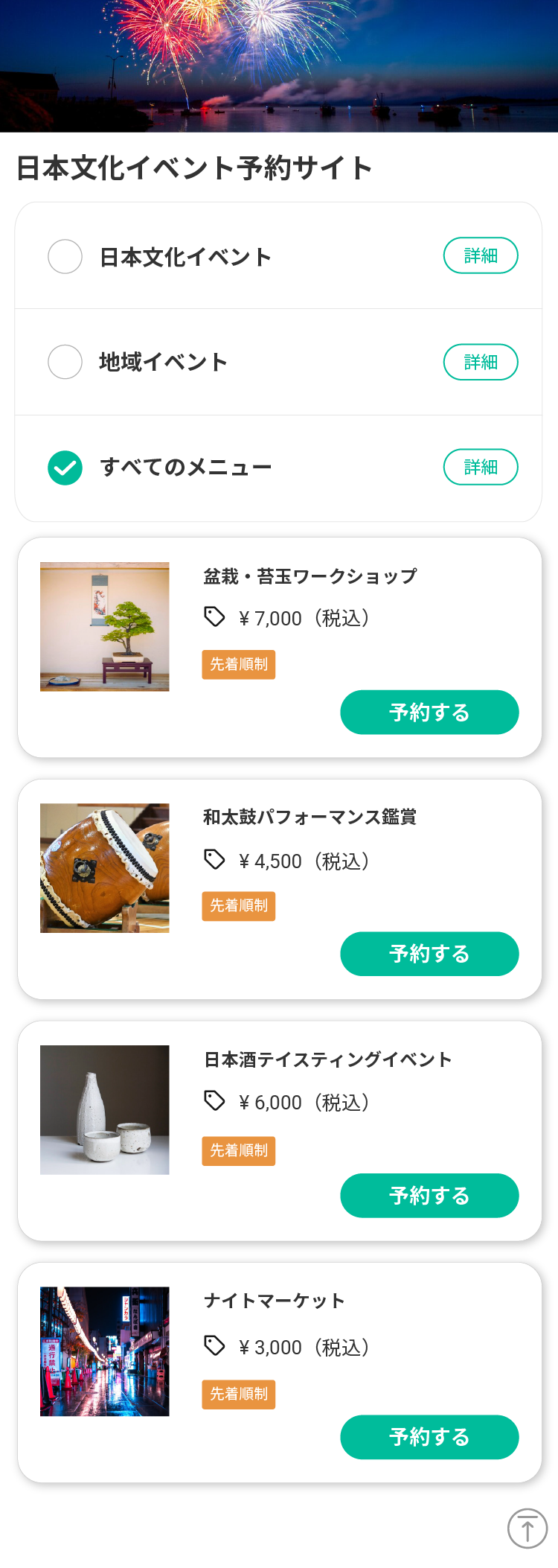Screen dimensions: 558x1568
Task: Choose the 地域イベント menu label
Action: (163, 363)
